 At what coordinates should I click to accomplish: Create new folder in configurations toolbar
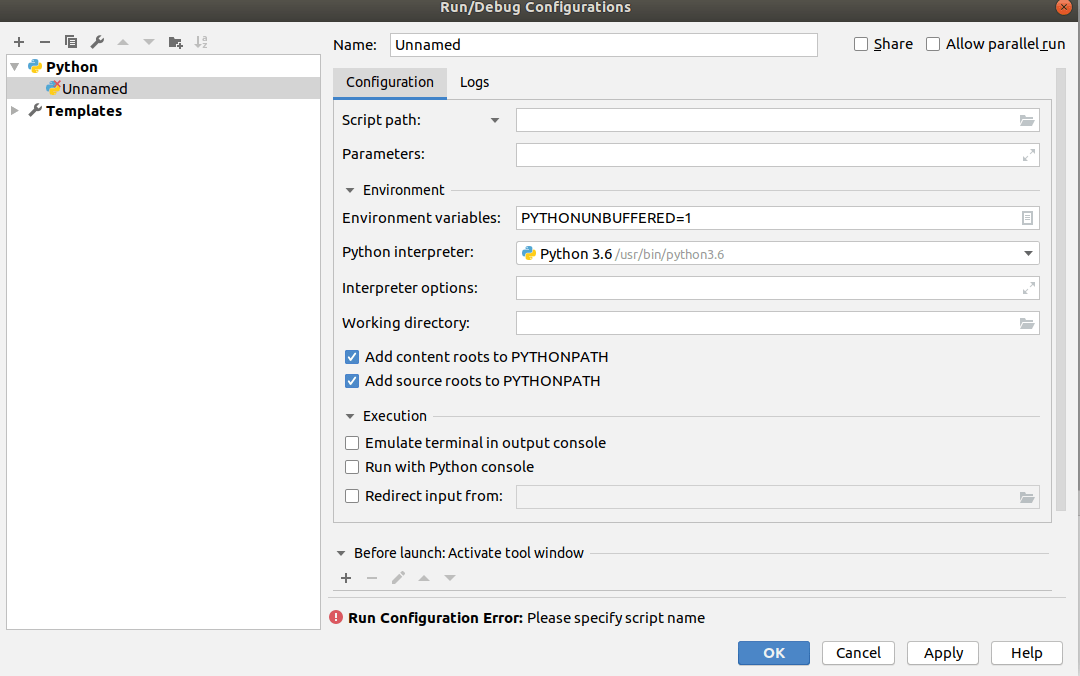(176, 42)
